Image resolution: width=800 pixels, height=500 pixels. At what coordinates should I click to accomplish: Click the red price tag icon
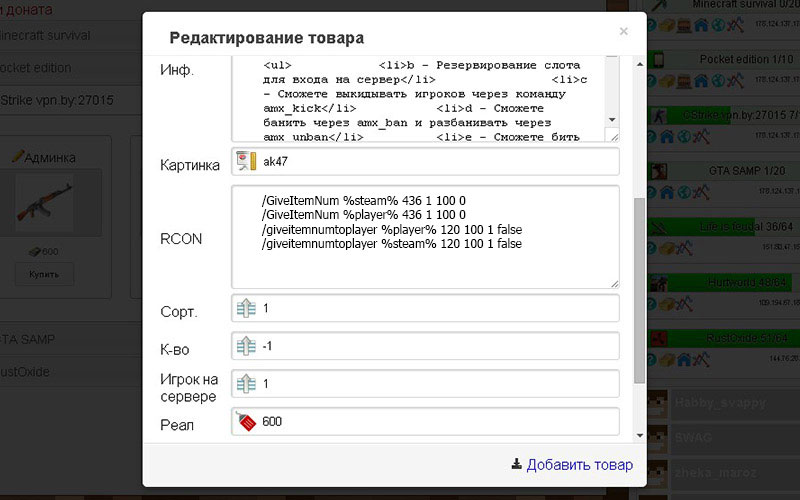pos(246,422)
